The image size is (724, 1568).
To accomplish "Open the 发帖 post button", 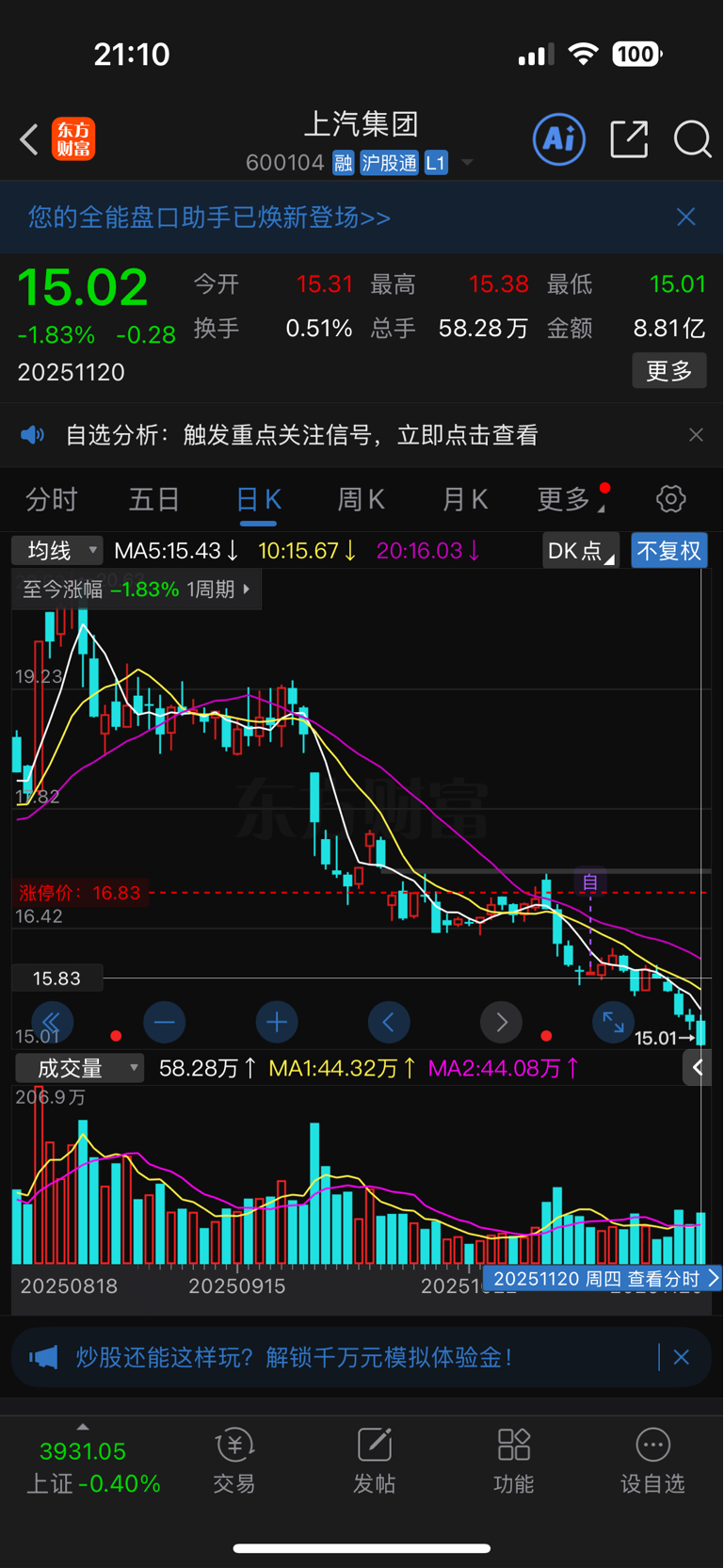I will click(374, 1460).
